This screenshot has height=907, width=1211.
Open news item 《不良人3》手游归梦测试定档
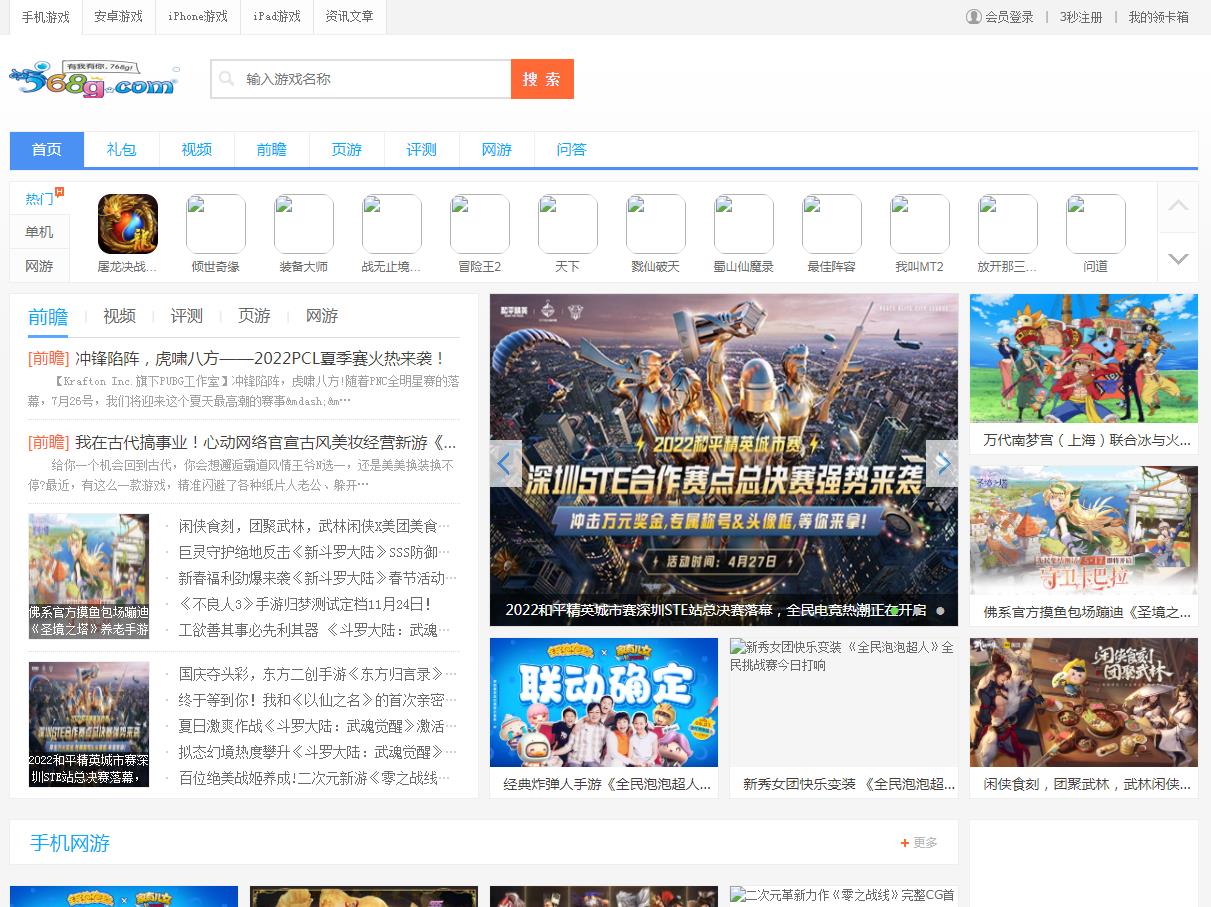coord(305,604)
